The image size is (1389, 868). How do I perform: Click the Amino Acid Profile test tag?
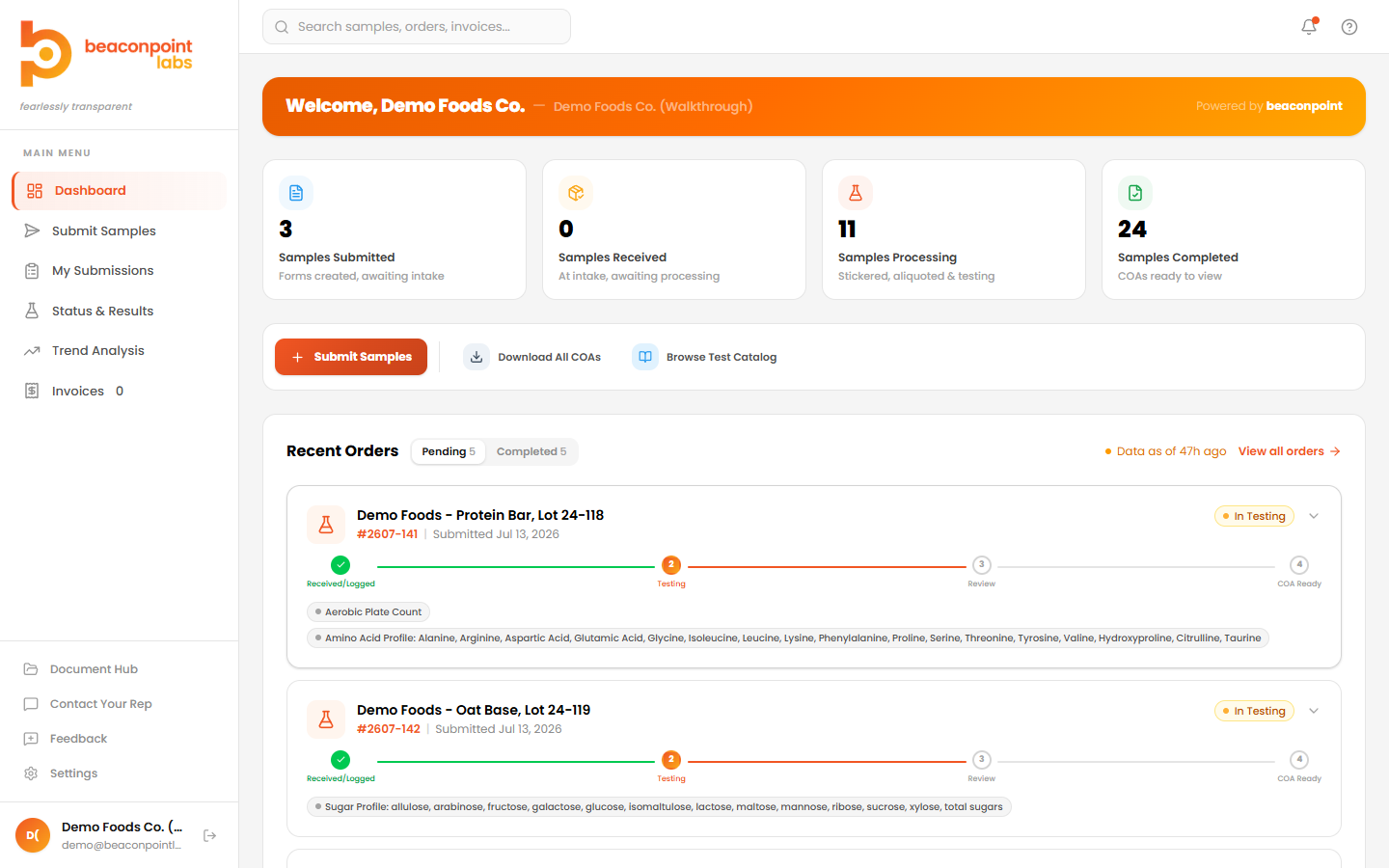788,637
